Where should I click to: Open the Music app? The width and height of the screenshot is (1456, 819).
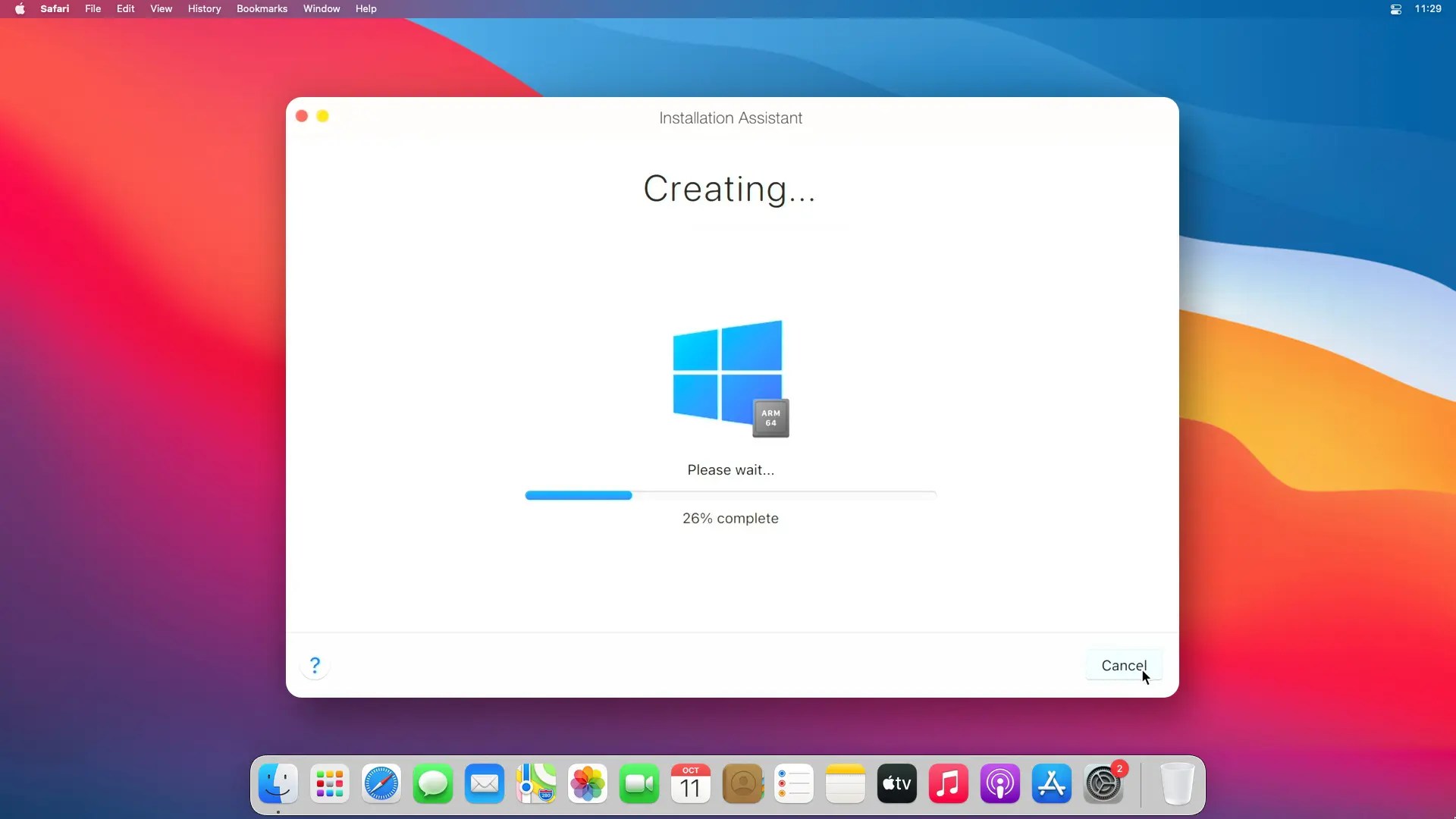(x=948, y=783)
